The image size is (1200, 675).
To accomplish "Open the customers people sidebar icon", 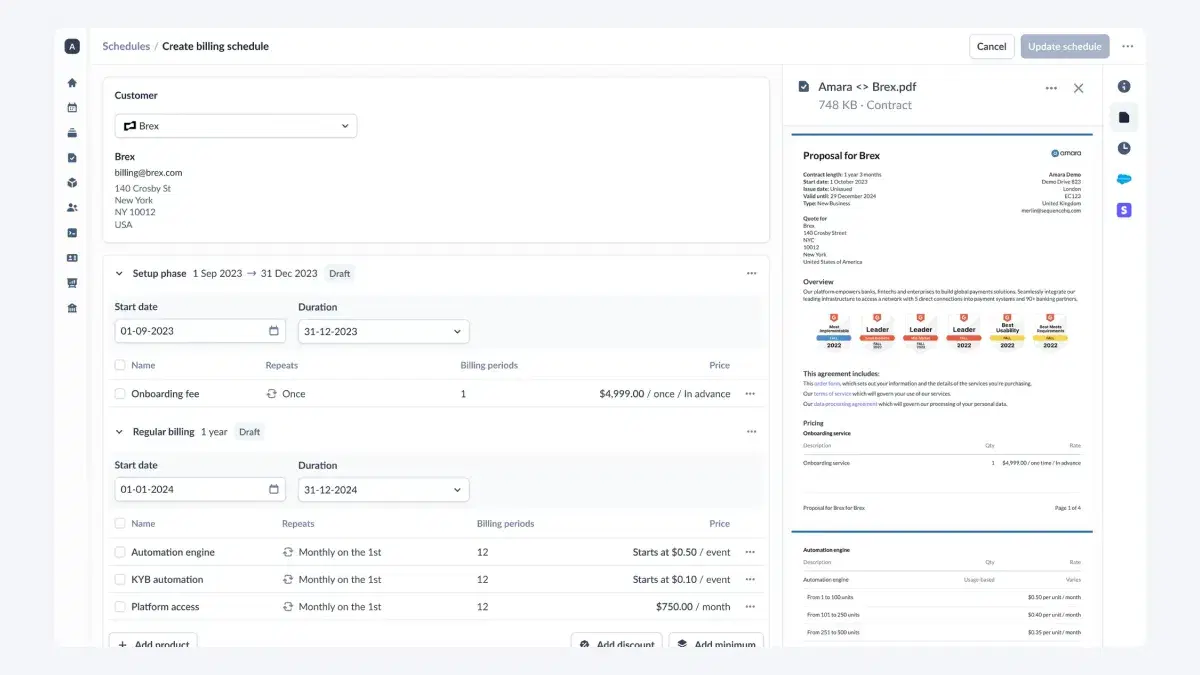I will point(72,208).
